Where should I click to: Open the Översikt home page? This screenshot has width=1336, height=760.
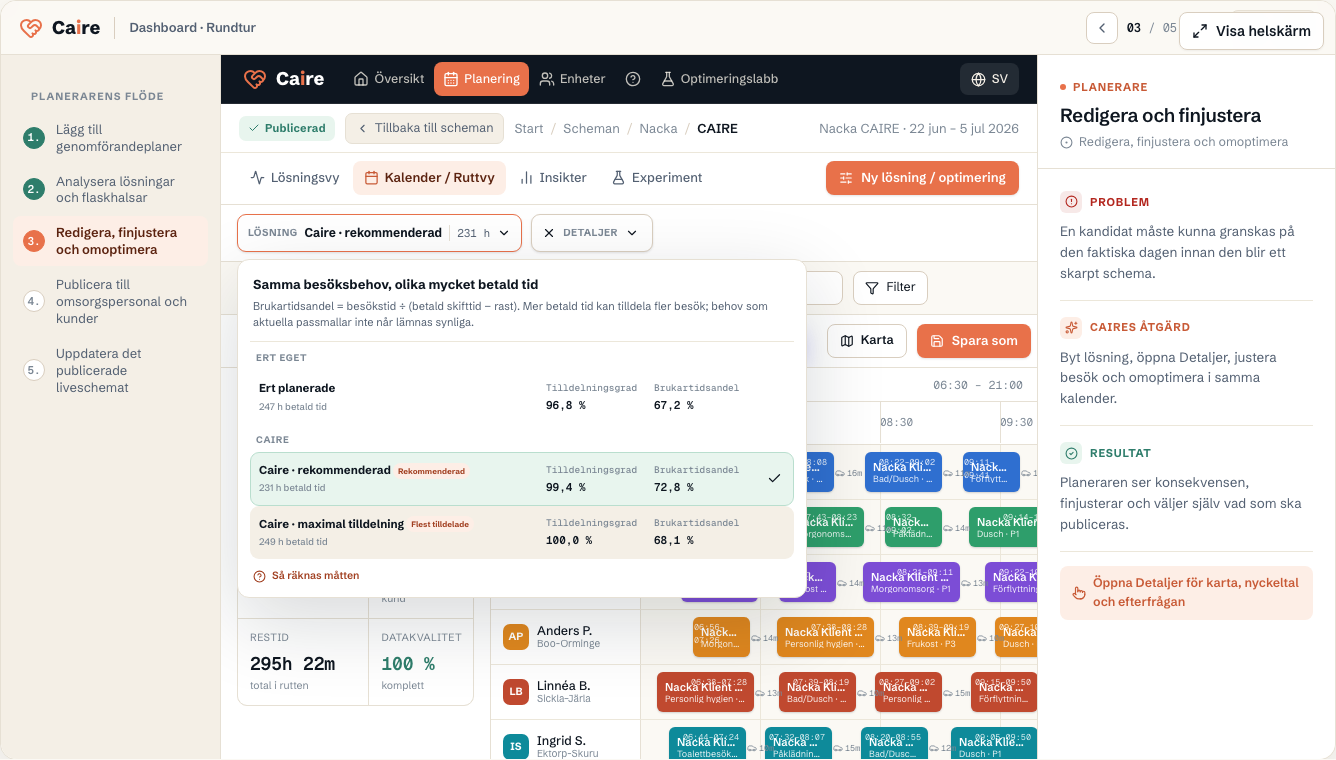click(x=389, y=79)
